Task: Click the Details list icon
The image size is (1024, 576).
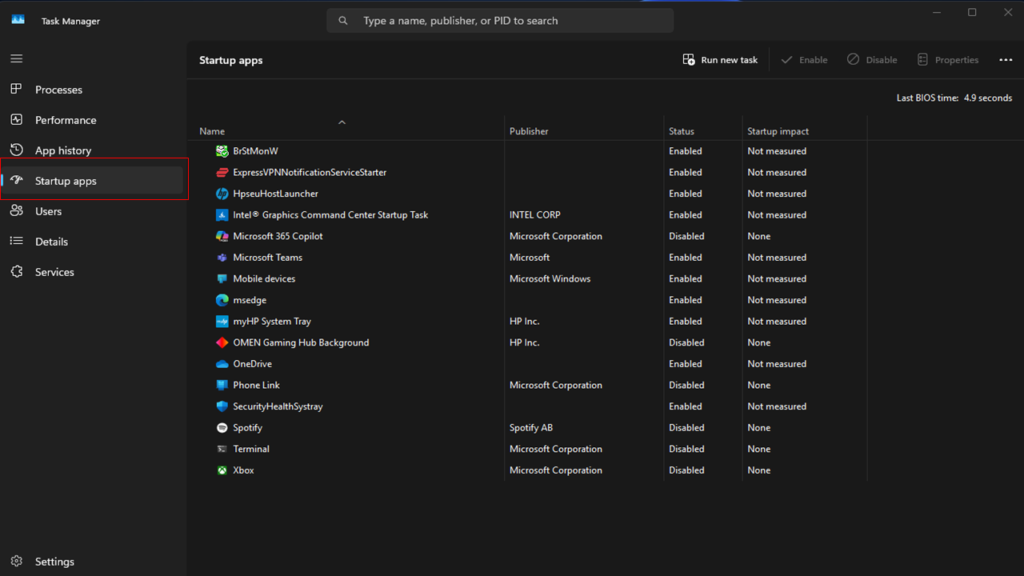Action: (16, 241)
